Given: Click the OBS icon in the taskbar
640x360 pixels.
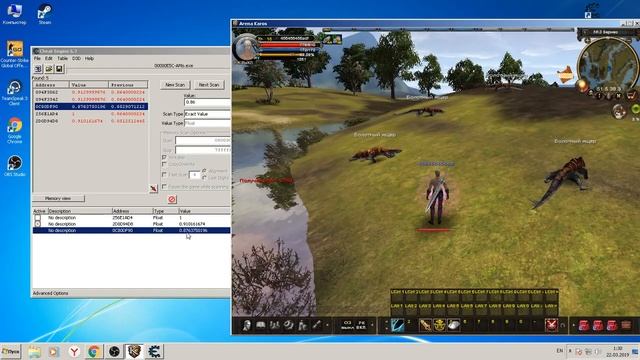Looking at the screenshot, I should coord(114,351).
